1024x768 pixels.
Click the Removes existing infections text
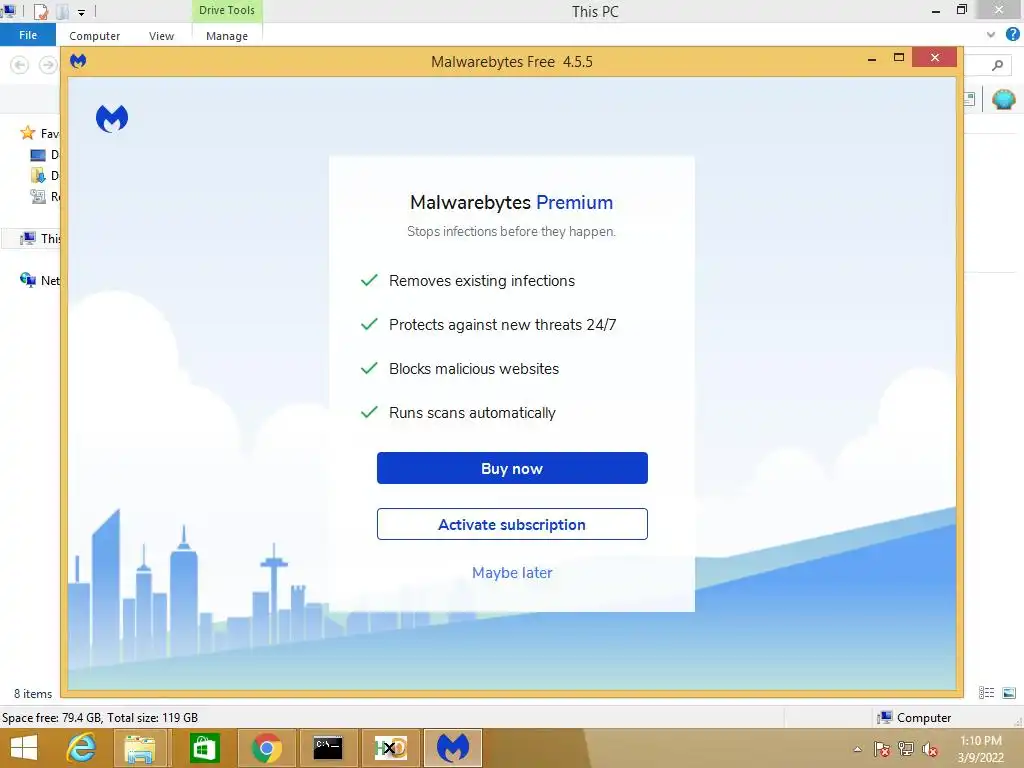point(482,281)
